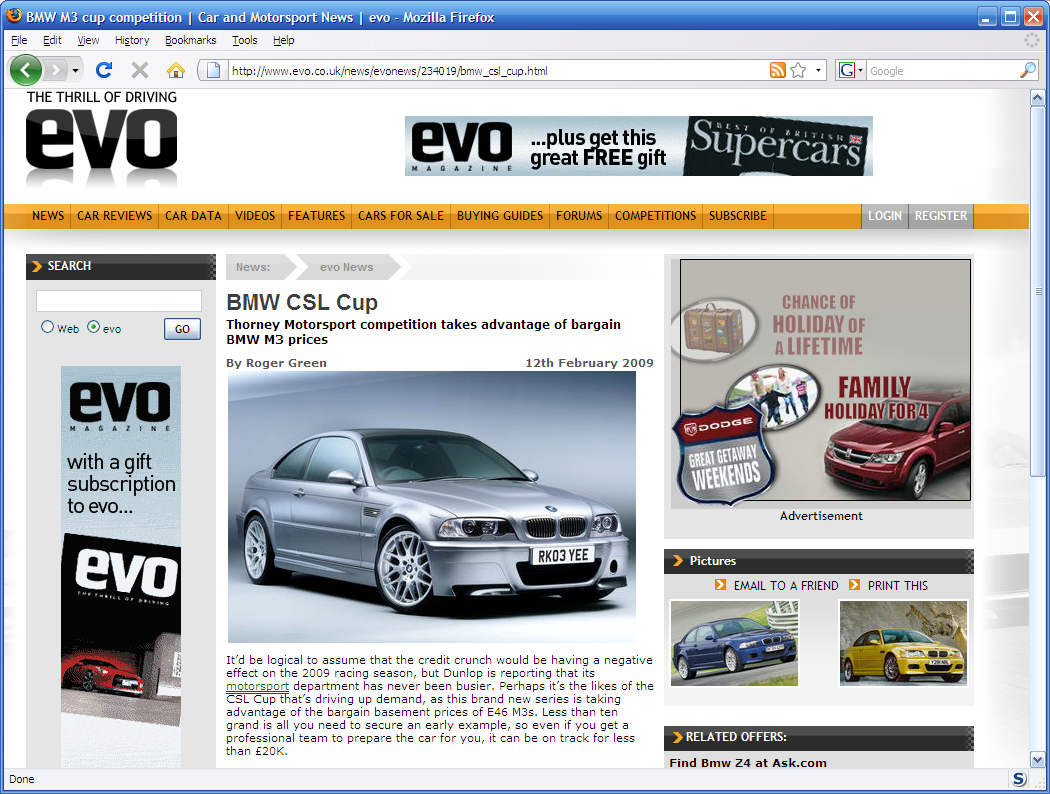Screen dimensions: 1050x794
Task: Click the evo logo at page top
Action: point(102,139)
